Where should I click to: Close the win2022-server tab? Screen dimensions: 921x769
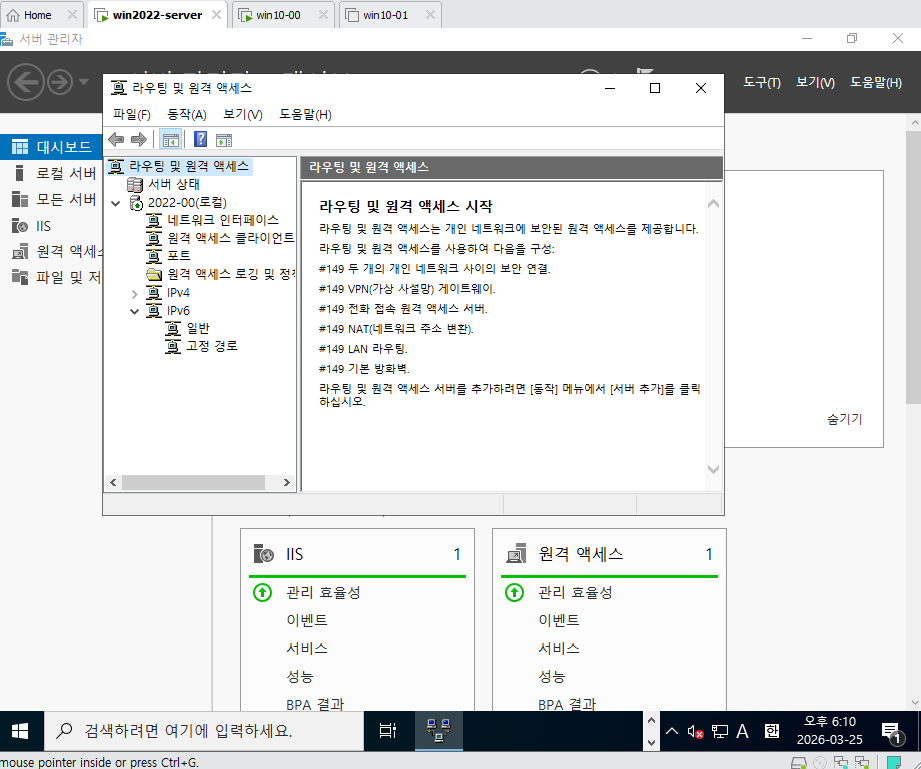click(216, 15)
